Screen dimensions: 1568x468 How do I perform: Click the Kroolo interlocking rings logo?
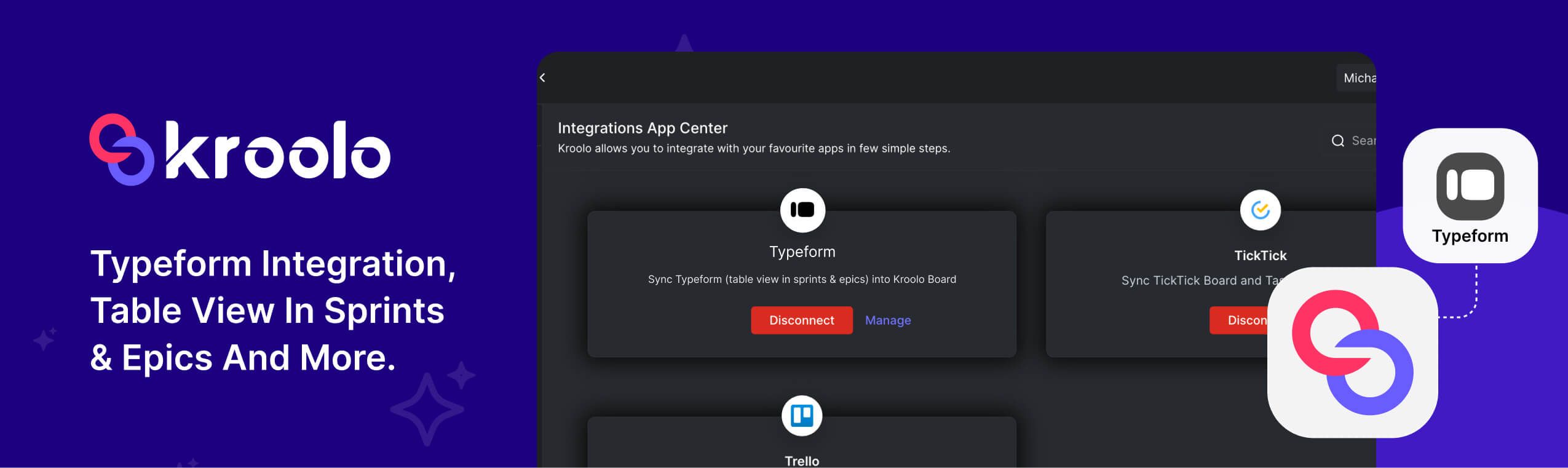[x=121, y=149]
